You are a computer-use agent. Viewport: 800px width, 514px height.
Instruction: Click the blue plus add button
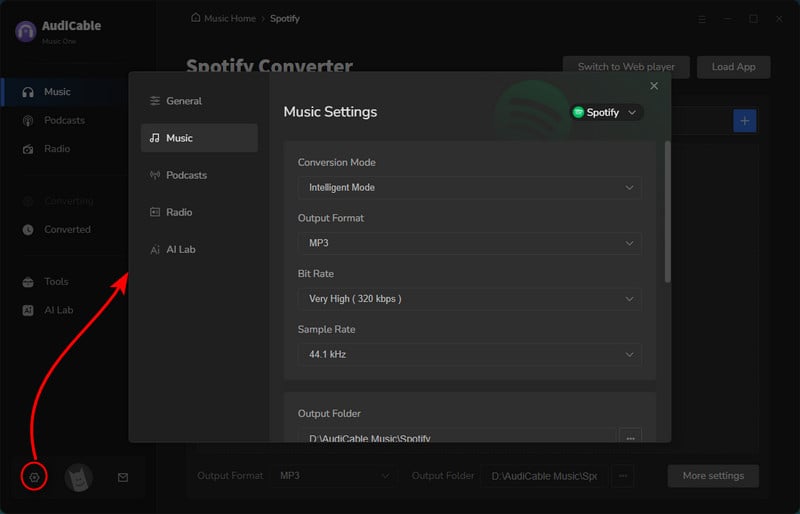point(744,121)
